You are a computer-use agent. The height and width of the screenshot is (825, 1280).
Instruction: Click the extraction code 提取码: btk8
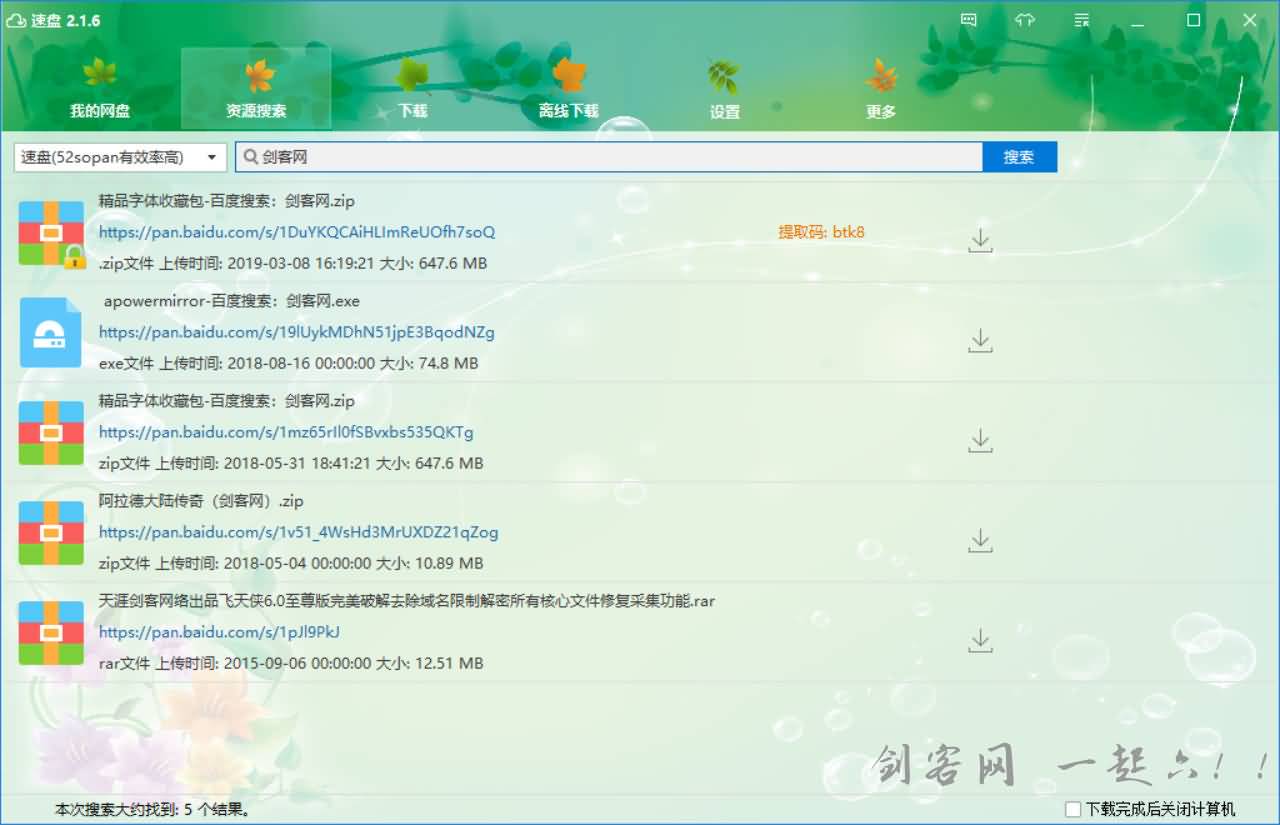[x=822, y=232]
